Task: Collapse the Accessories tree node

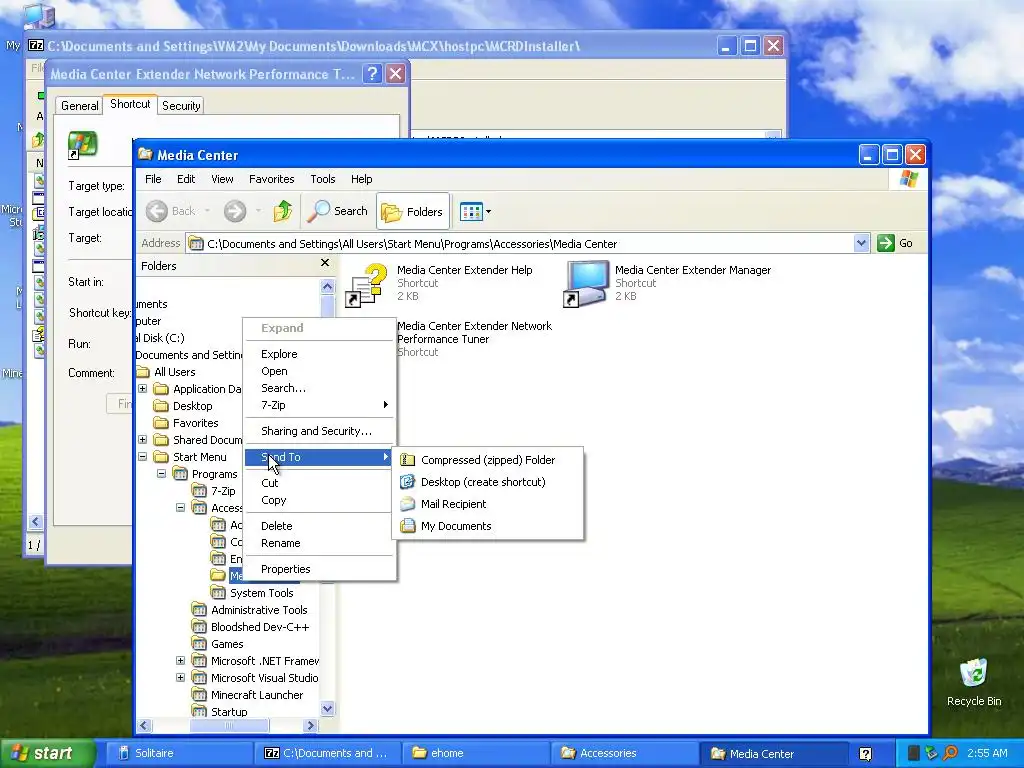Action: point(180,507)
